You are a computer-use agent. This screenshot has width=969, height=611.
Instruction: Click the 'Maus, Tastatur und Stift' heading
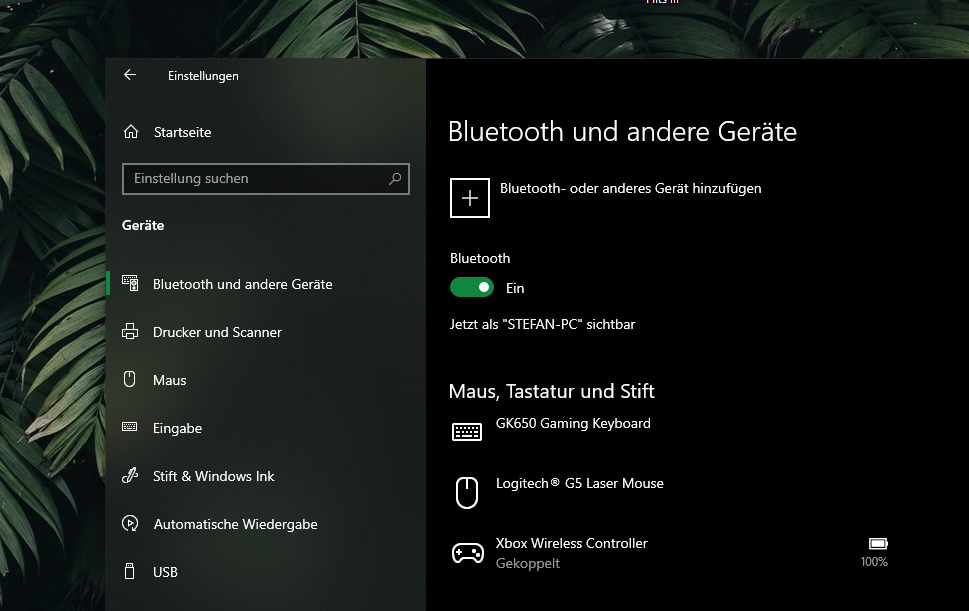click(x=552, y=391)
